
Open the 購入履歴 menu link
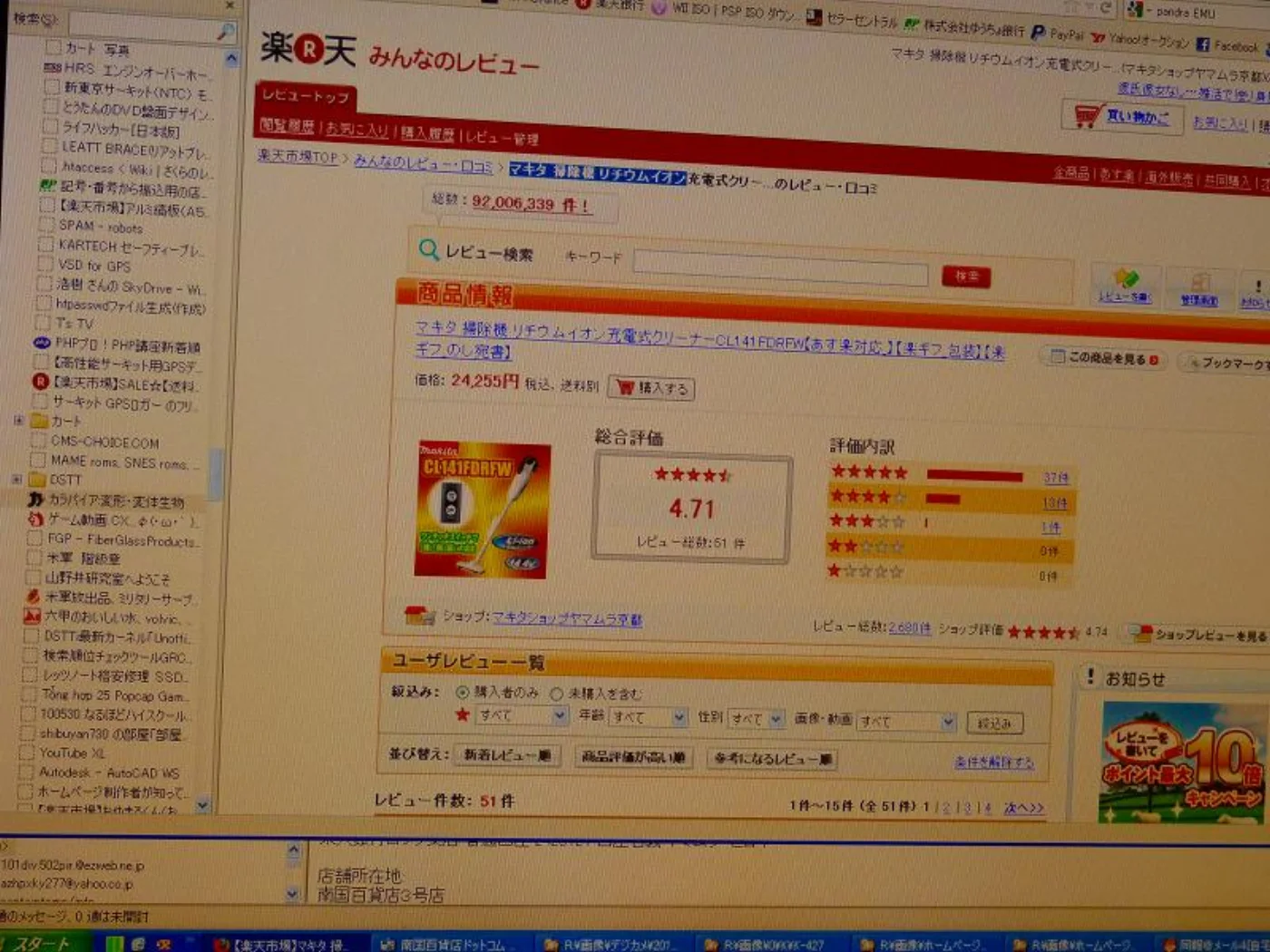tap(427, 133)
